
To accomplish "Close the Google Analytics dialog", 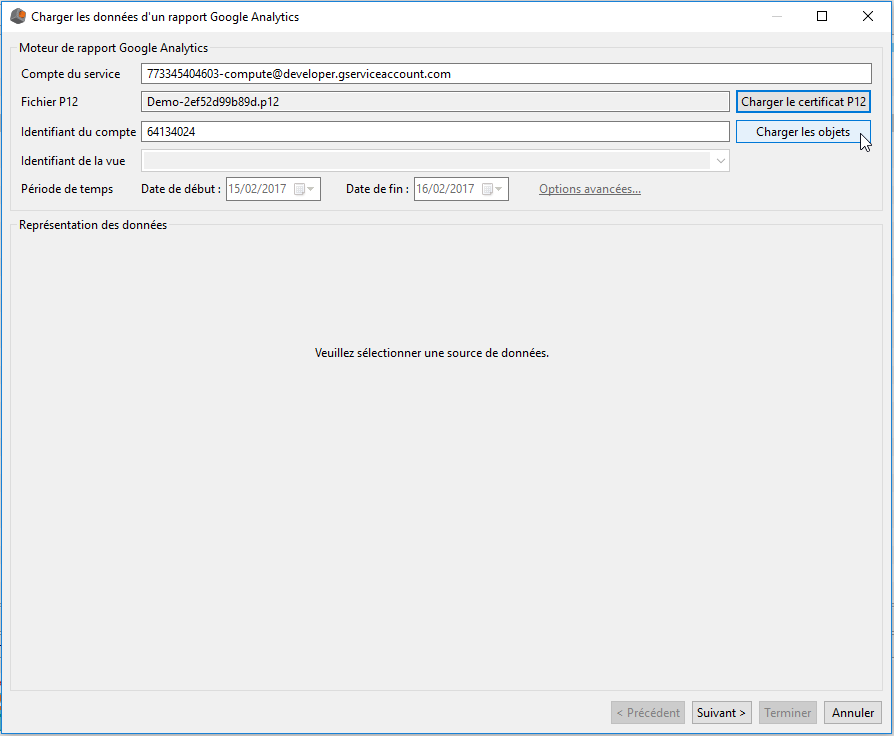I will click(868, 16).
